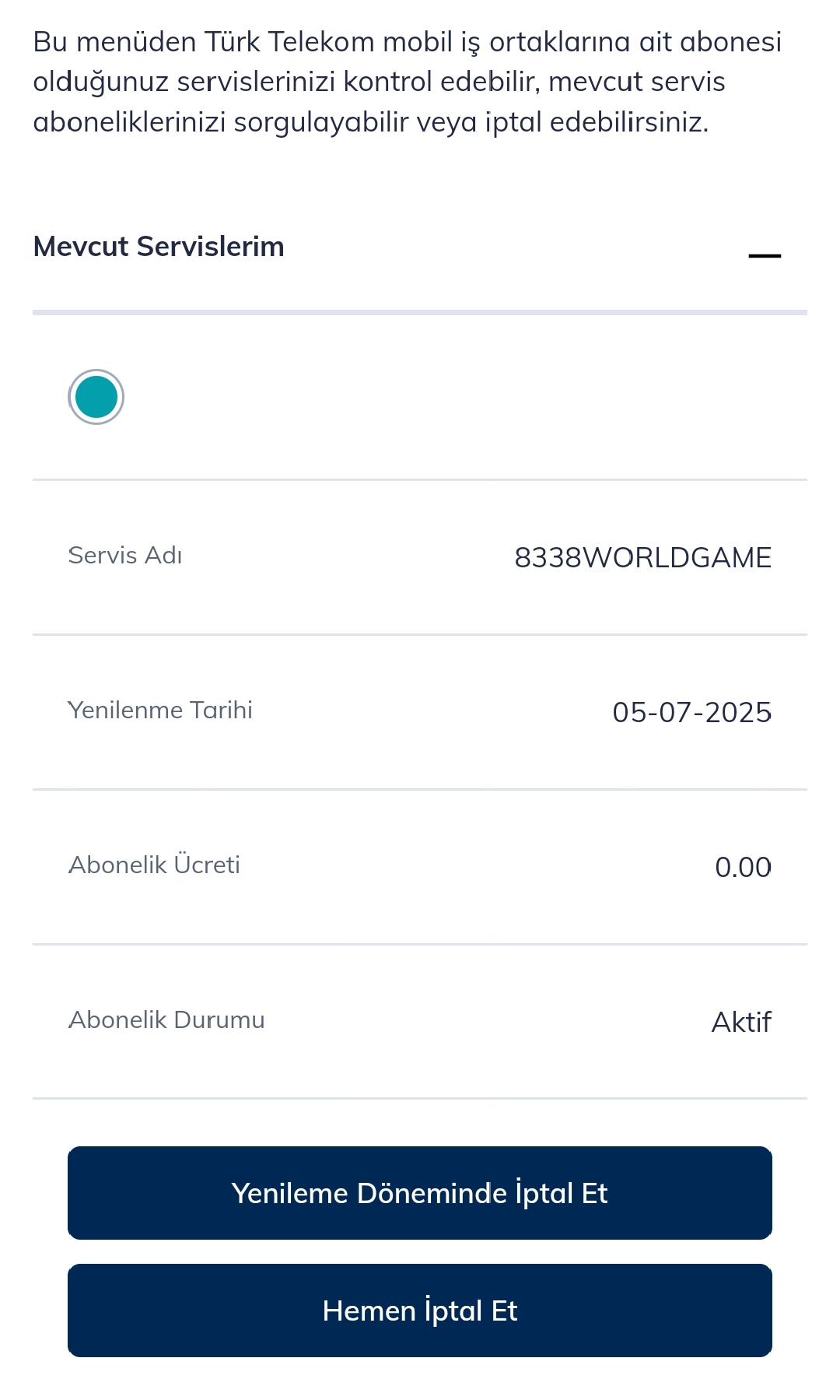This screenshot has height=1400, width=840.
Task: Tap "iptal edebilirsiniz" at the description's end
Action: (x=597, y=122)
